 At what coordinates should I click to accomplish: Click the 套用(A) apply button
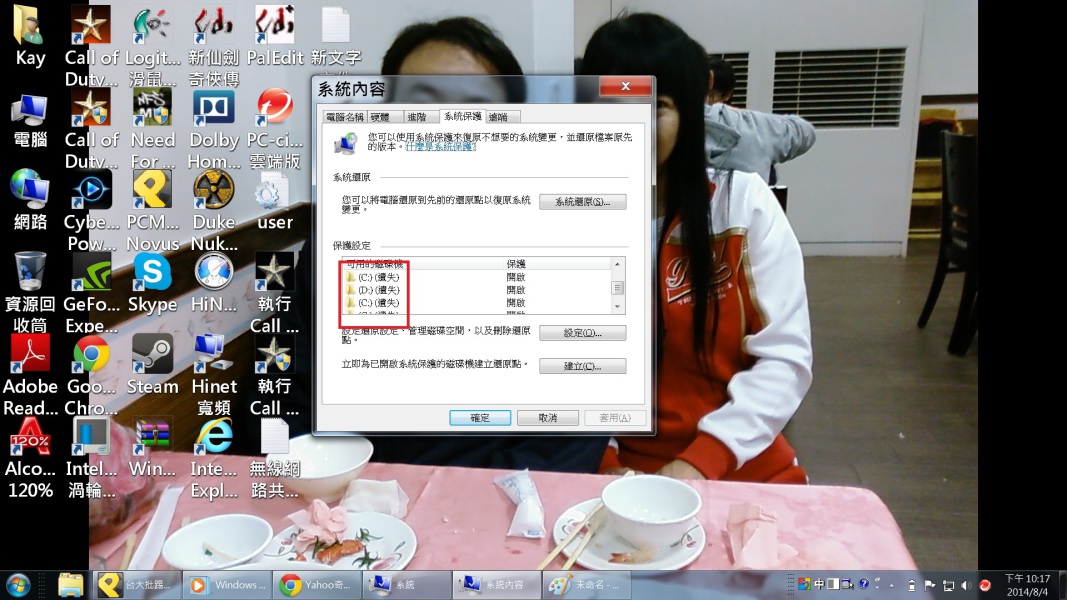tap(614, 418)
